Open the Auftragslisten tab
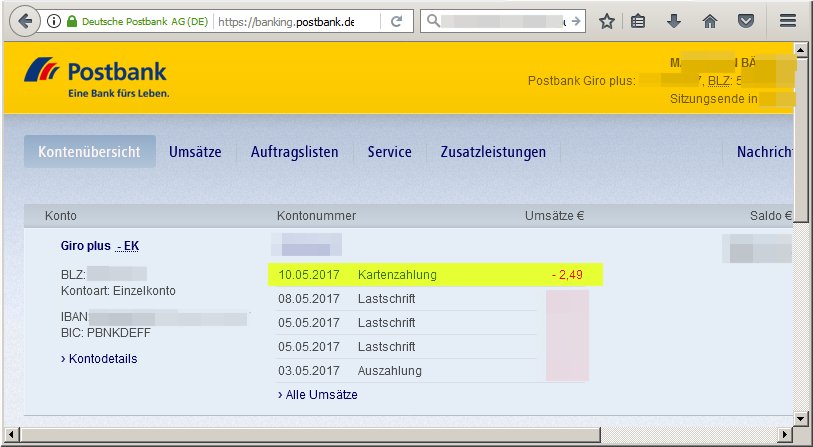Image resolution: width=813 pixels, height=447 pixels. point(294,152)
